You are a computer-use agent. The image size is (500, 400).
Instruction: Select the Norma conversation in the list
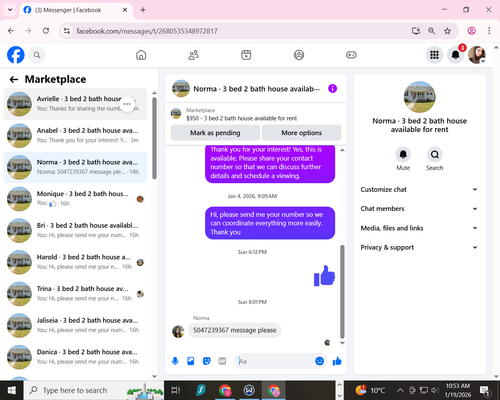click(75, 167)
